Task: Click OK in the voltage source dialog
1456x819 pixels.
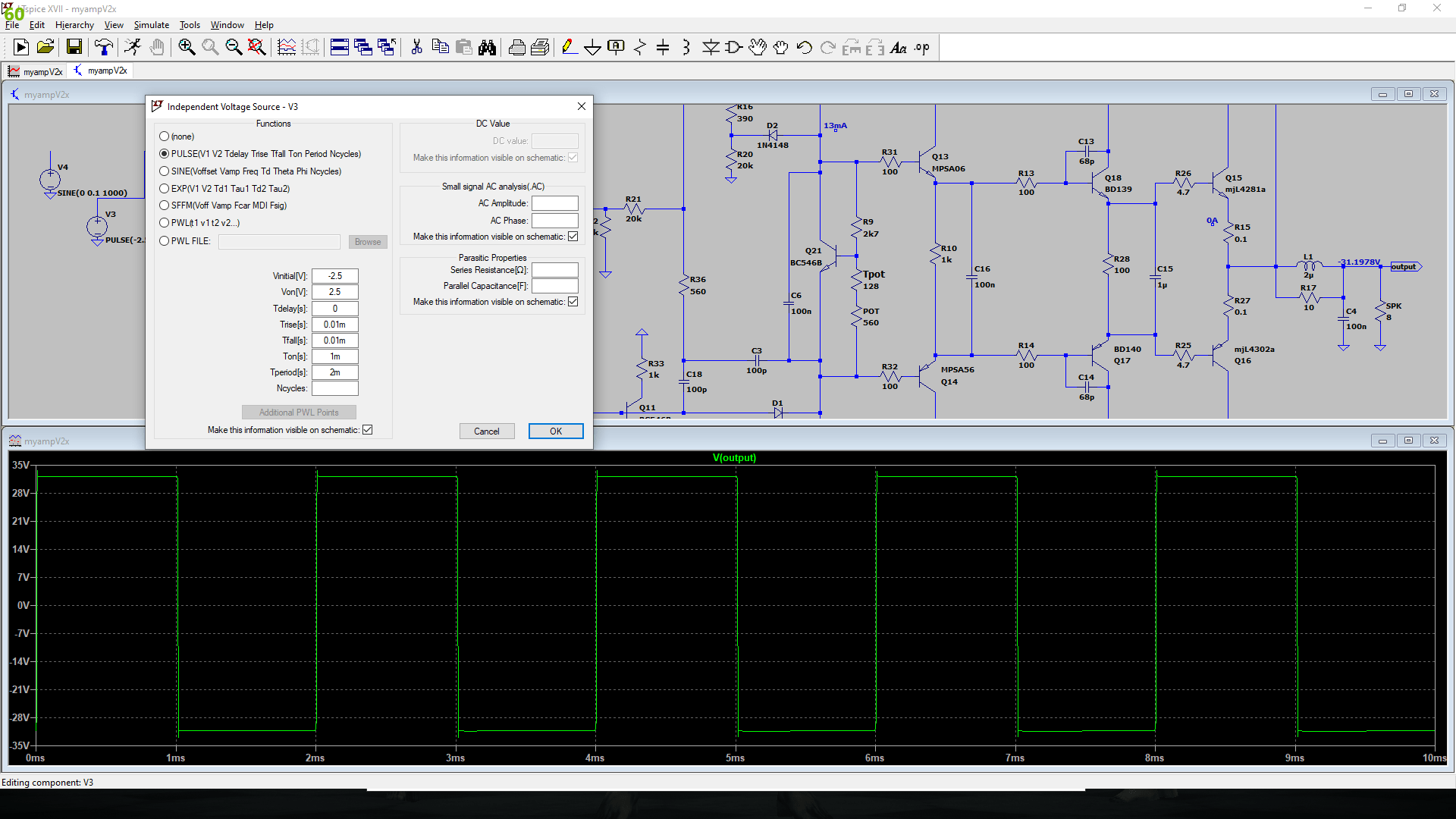Action: pyautogui.click(x=556, y=431)
